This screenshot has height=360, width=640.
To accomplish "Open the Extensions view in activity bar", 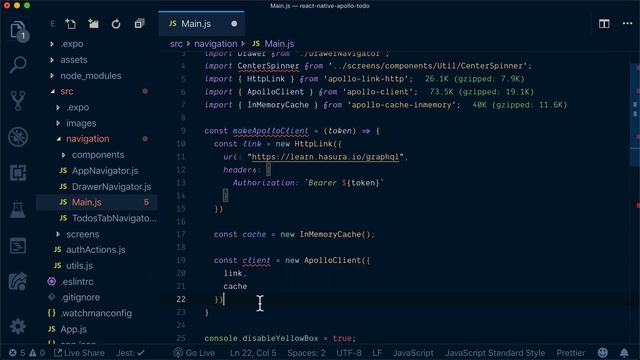I will 18,173.
